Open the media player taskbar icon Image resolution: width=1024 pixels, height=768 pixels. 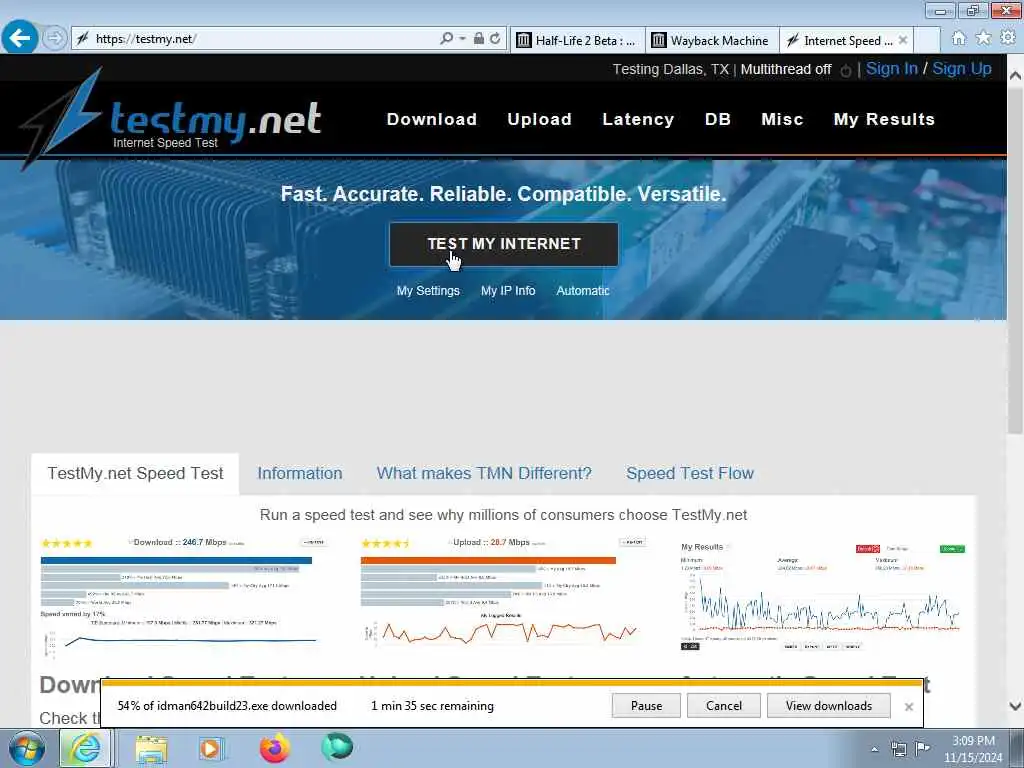pos(211,748)
